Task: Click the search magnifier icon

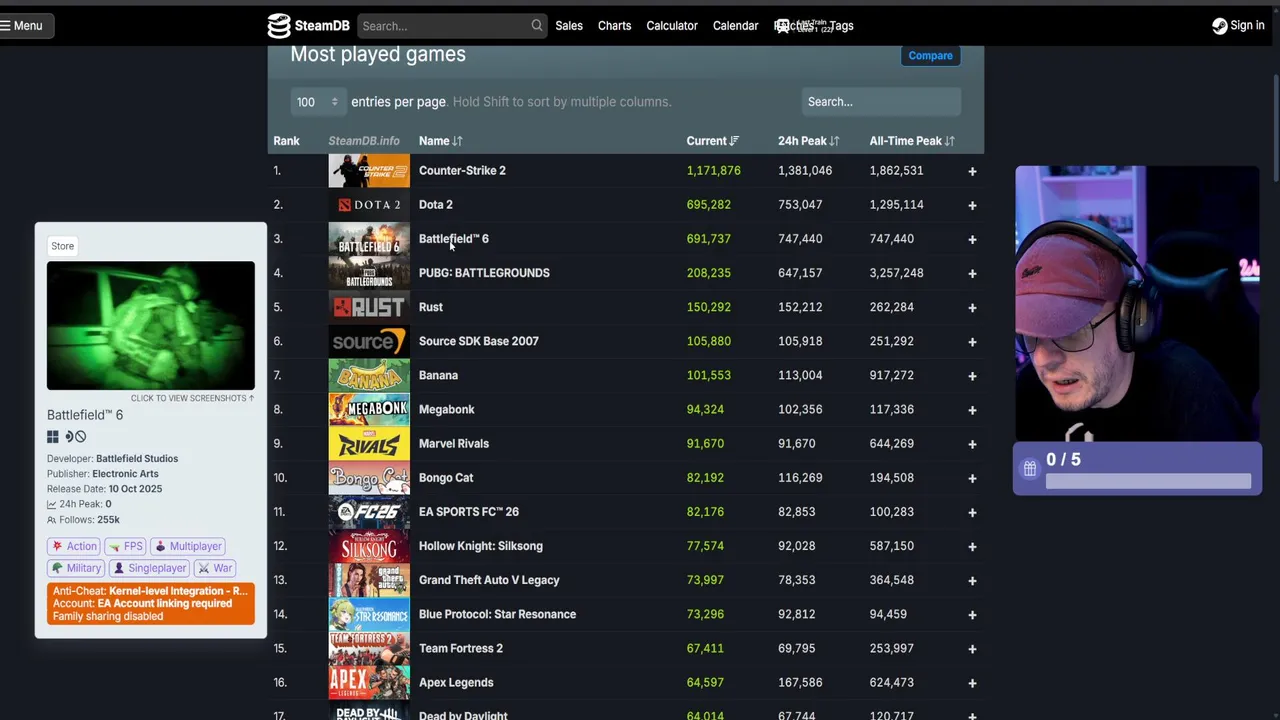Action: [x=537, y=26]
